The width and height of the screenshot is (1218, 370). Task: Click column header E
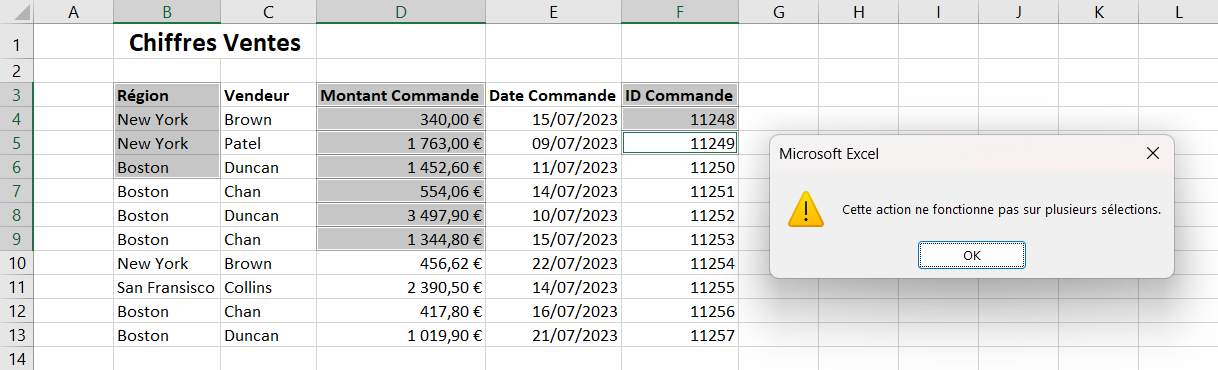point(553,12)
